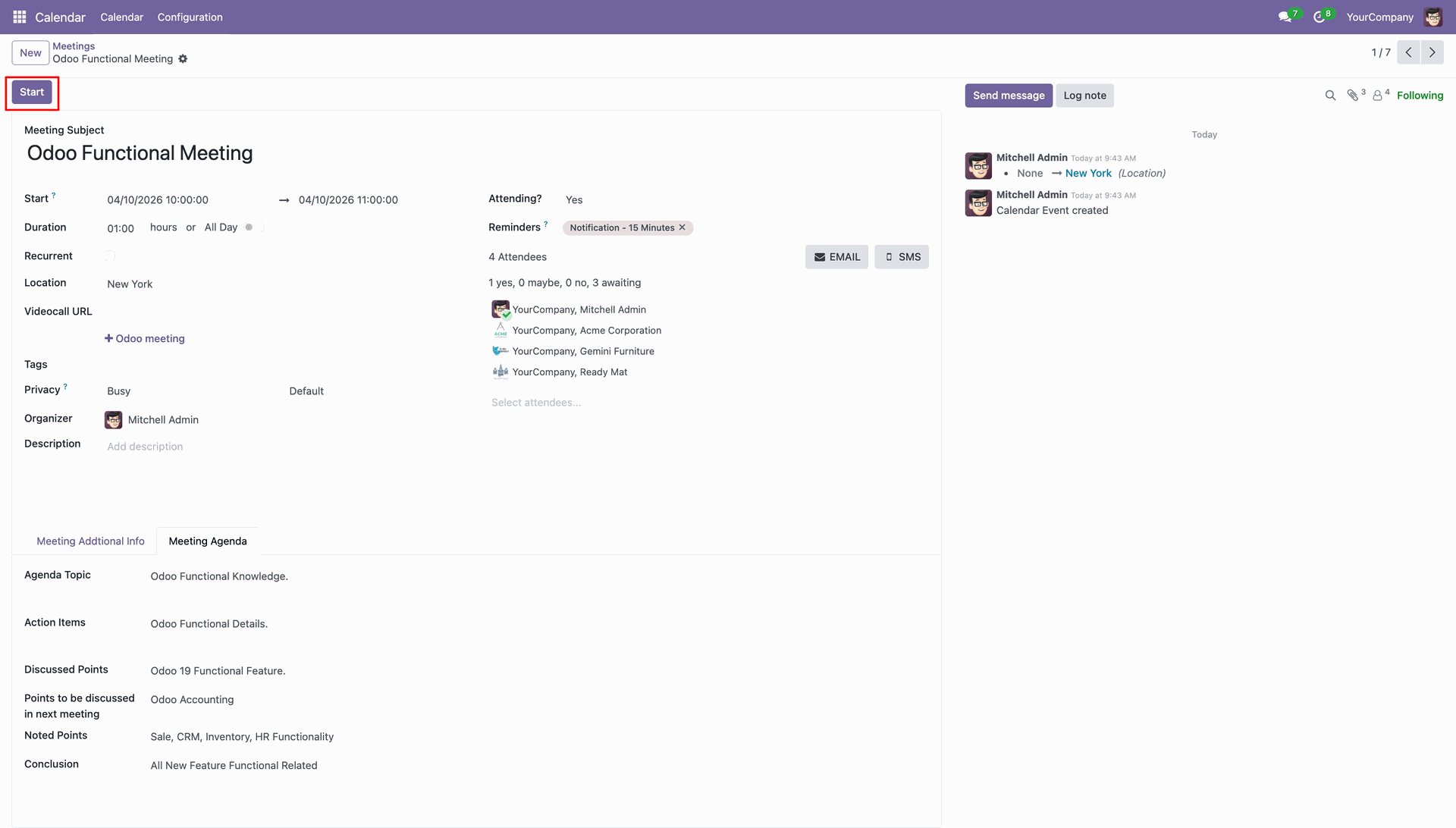
Task: Click avatar on Calendar Event created message
Action: [x=978, y=202]
